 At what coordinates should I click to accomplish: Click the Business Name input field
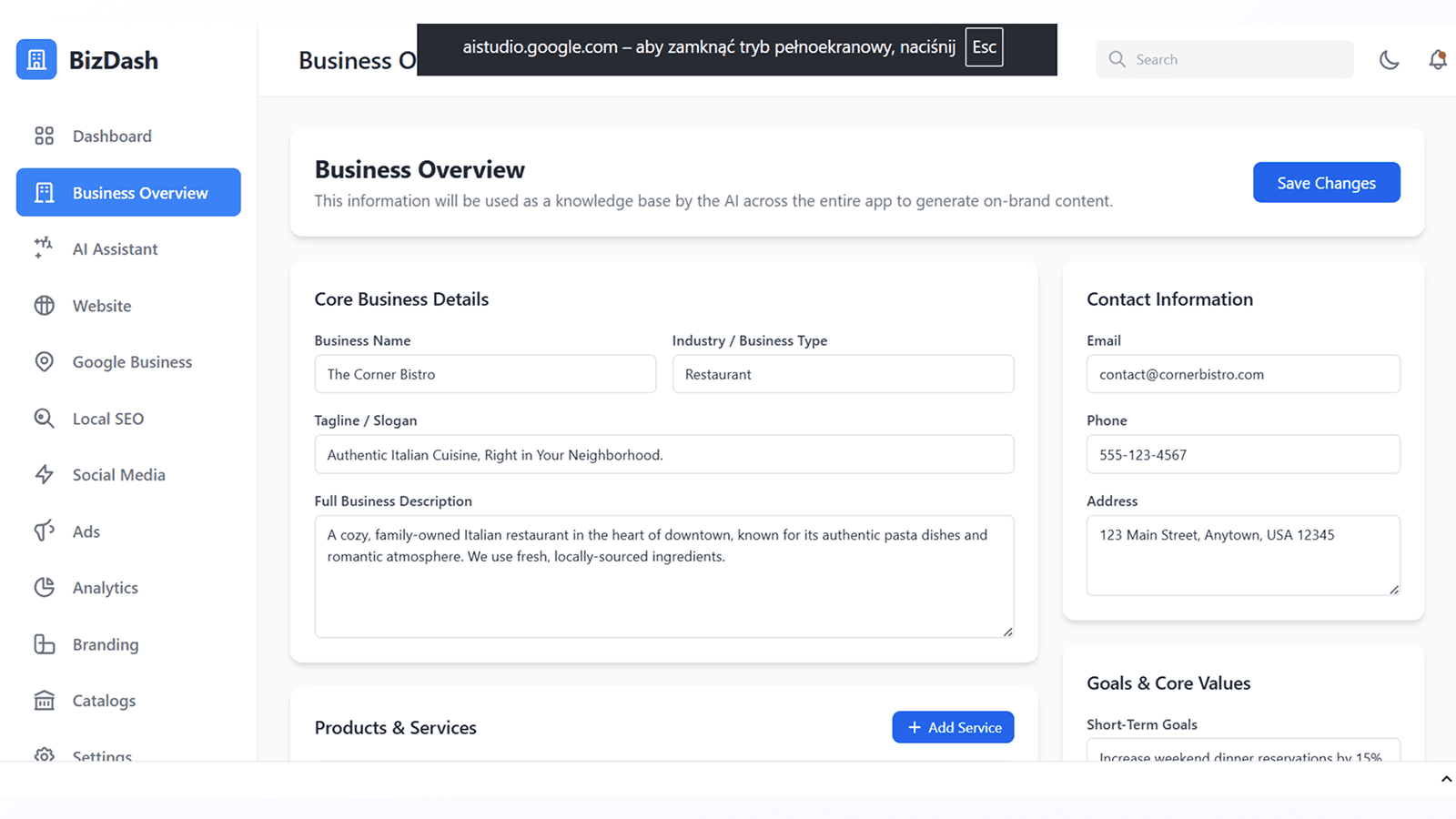pos(485,373)
